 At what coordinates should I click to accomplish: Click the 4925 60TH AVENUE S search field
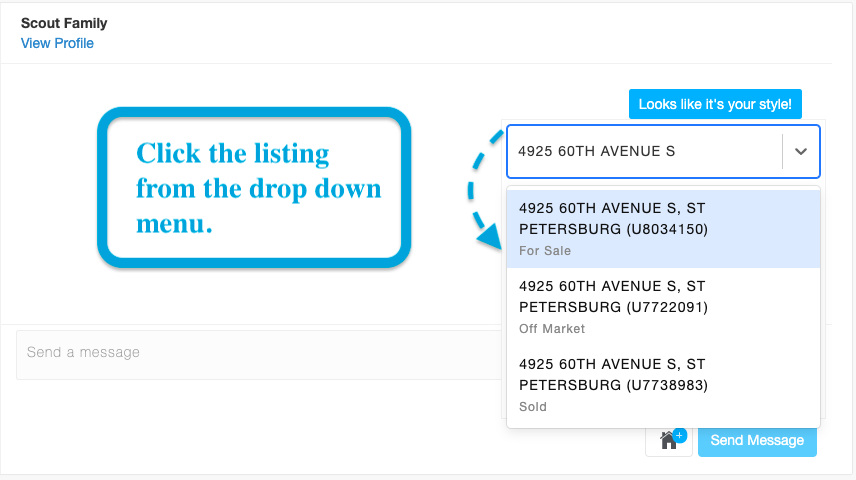[644, 151]
